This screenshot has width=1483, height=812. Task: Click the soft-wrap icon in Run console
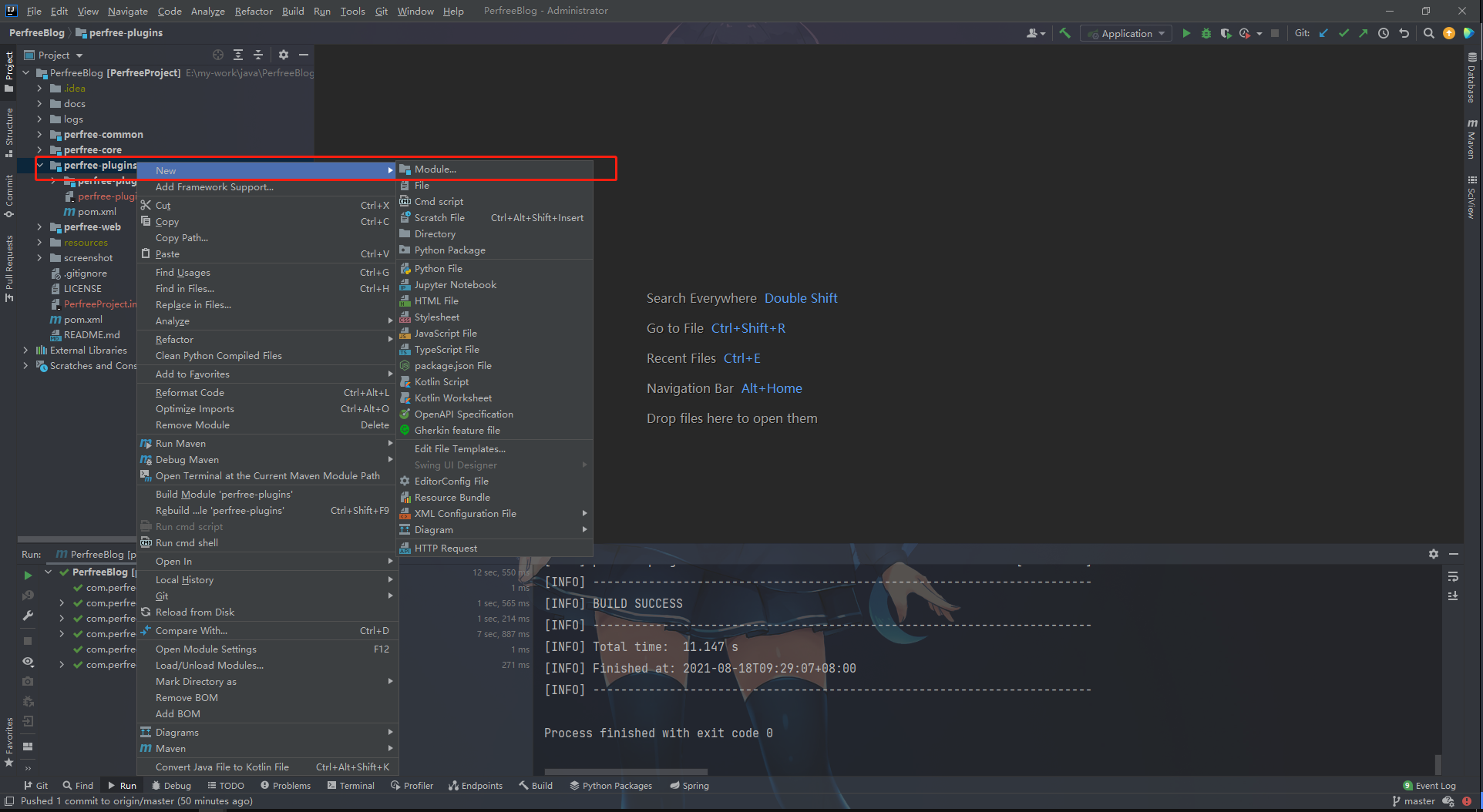pyautogui.click(x=1453, y=576)
